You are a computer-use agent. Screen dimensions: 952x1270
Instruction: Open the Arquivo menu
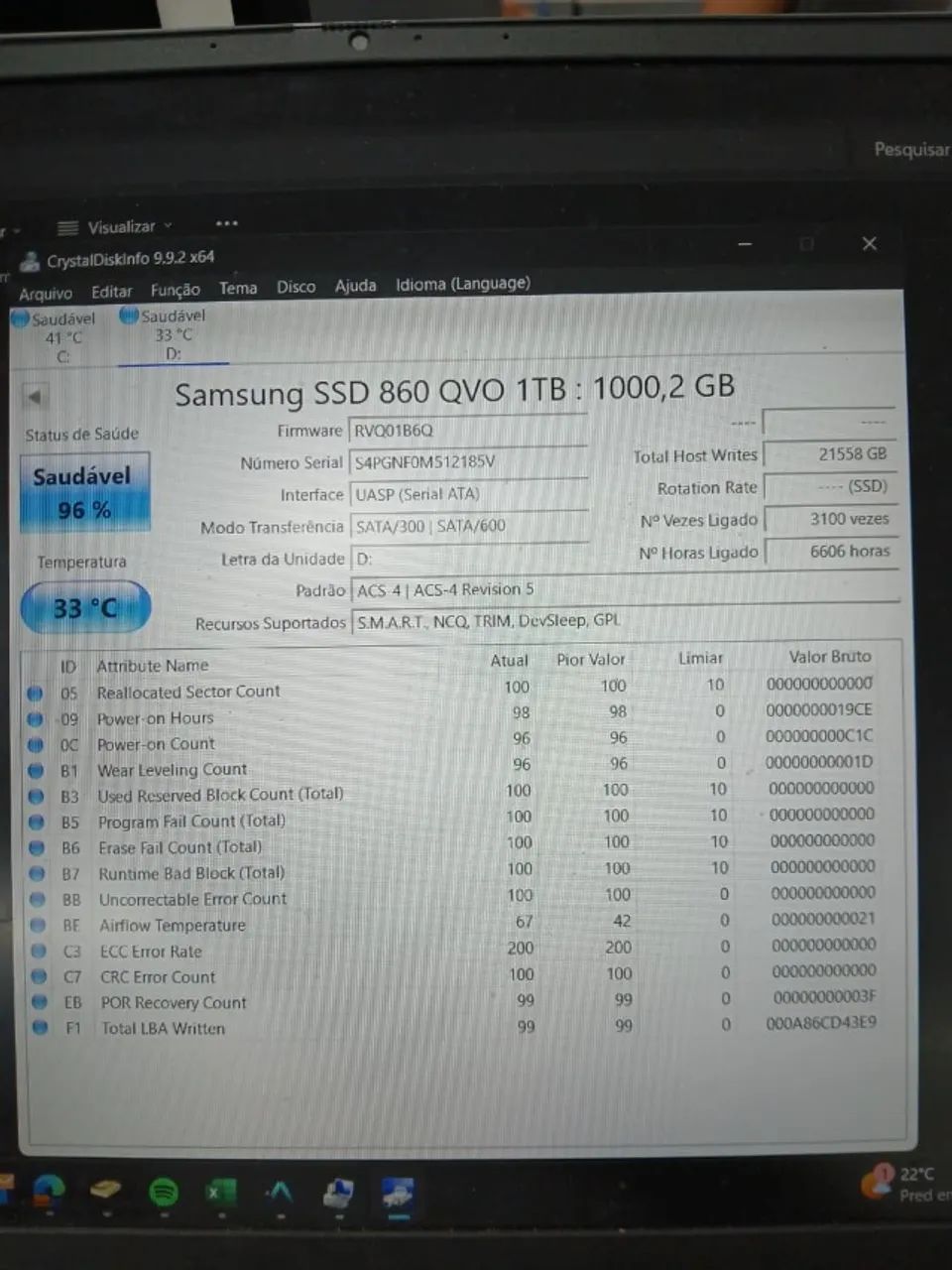46,294
